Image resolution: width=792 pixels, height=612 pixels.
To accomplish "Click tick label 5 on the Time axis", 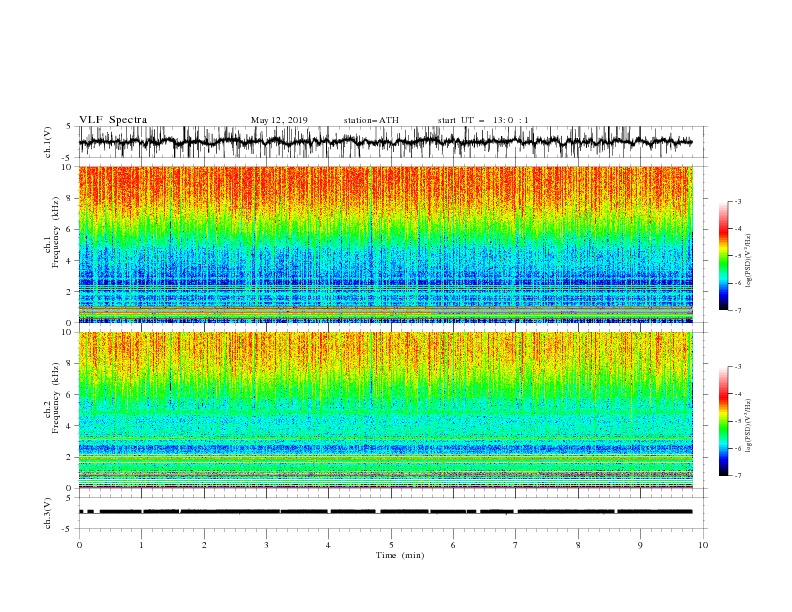I will [x=391, y=545].
